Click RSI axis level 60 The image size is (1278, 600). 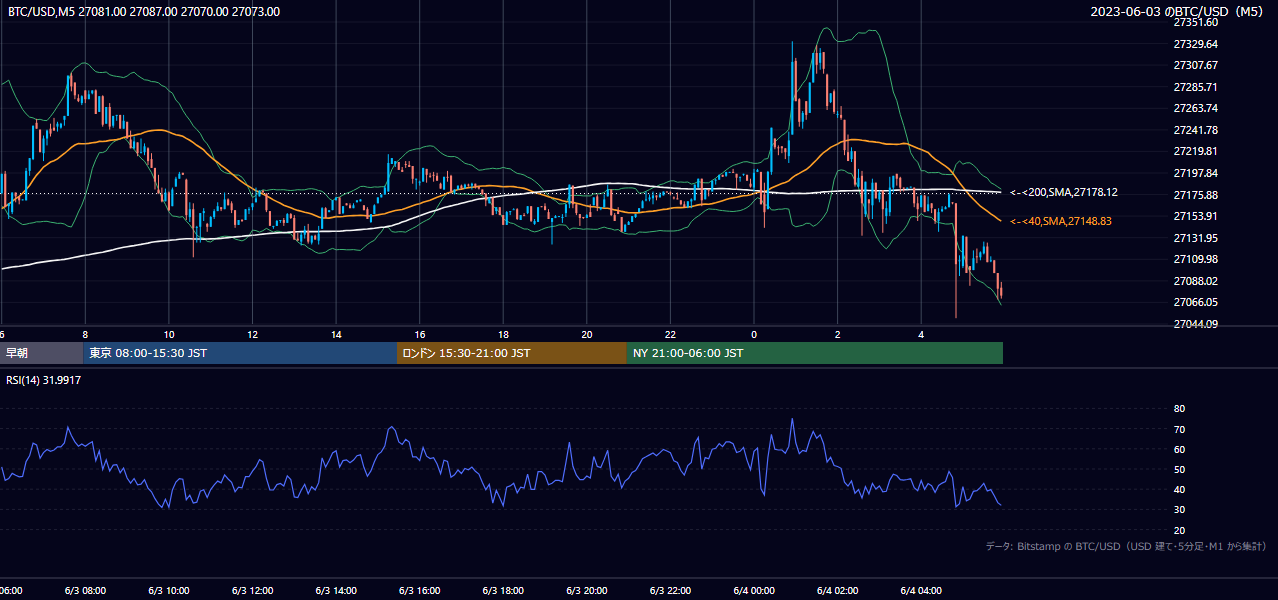[x=1179, y=450]
